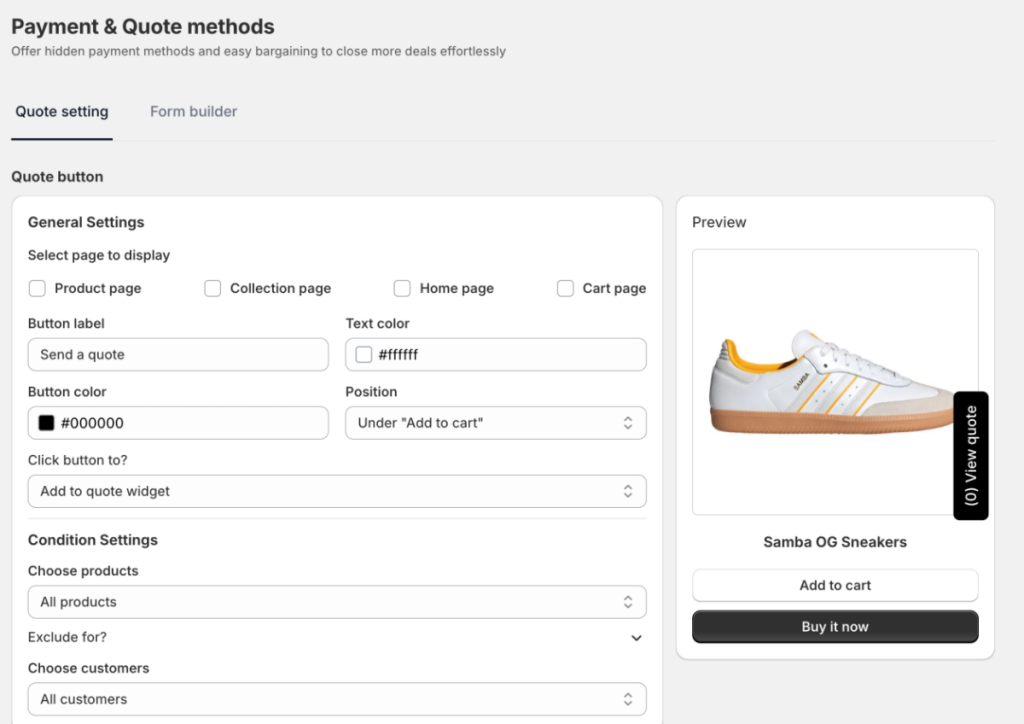This screenshot has width=1024, height=724.
Task: Click the Samba OG Sneakers product title
Action: click(835, 542)
